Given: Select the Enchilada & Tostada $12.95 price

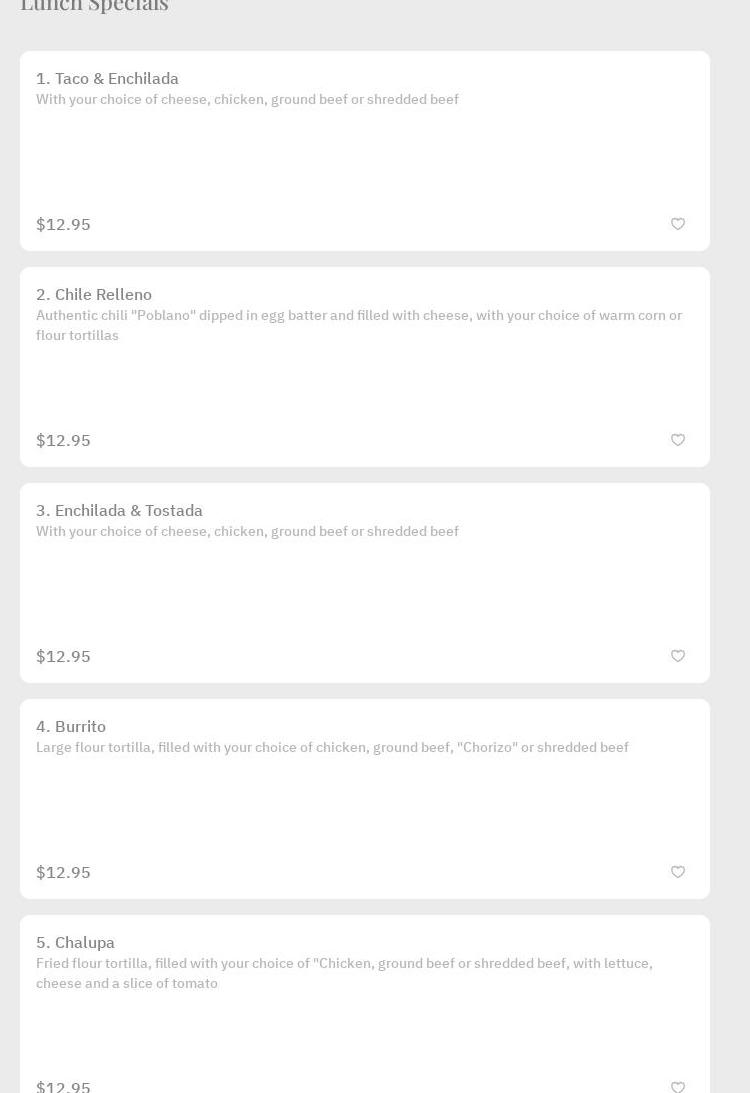Looking at the screenshot, I should pos(63,657).
